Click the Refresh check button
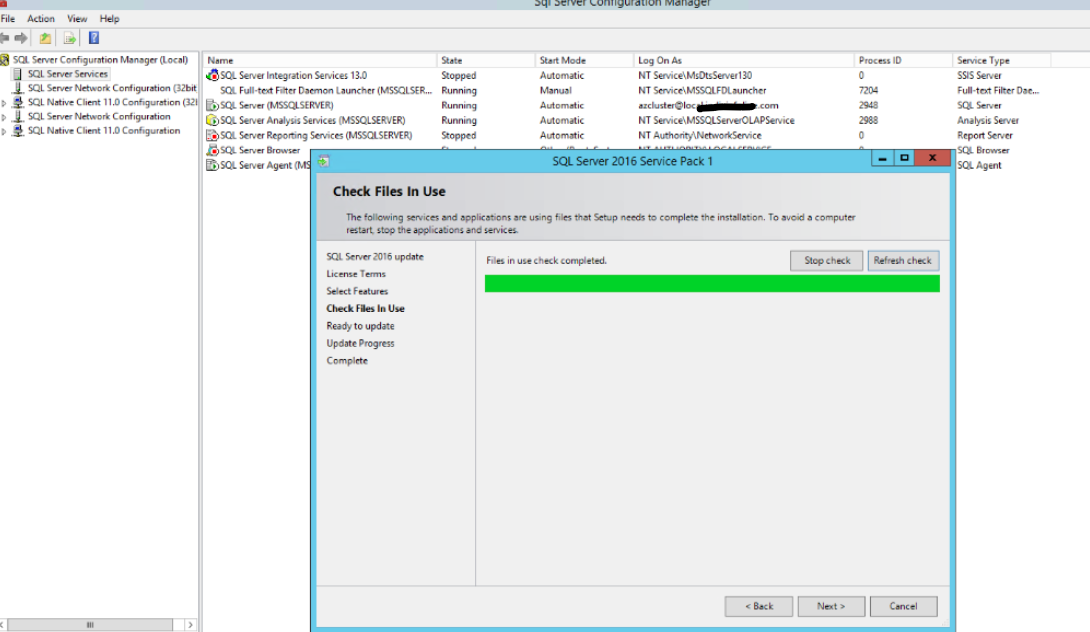Screen dimensions: 1090x632 (903, 261)
